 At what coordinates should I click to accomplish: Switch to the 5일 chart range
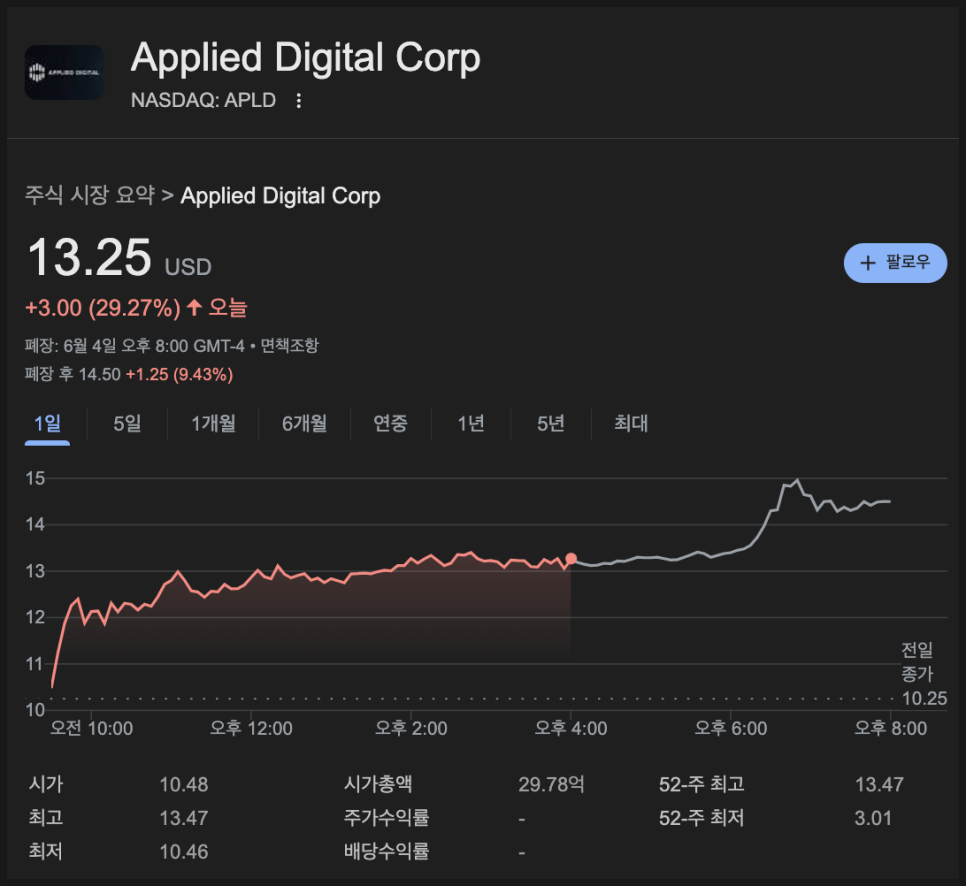(128, 424)
